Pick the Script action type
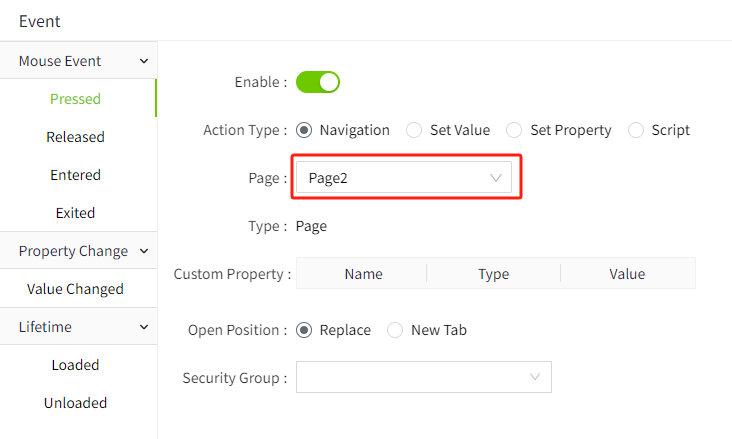 tap(636, 130)
